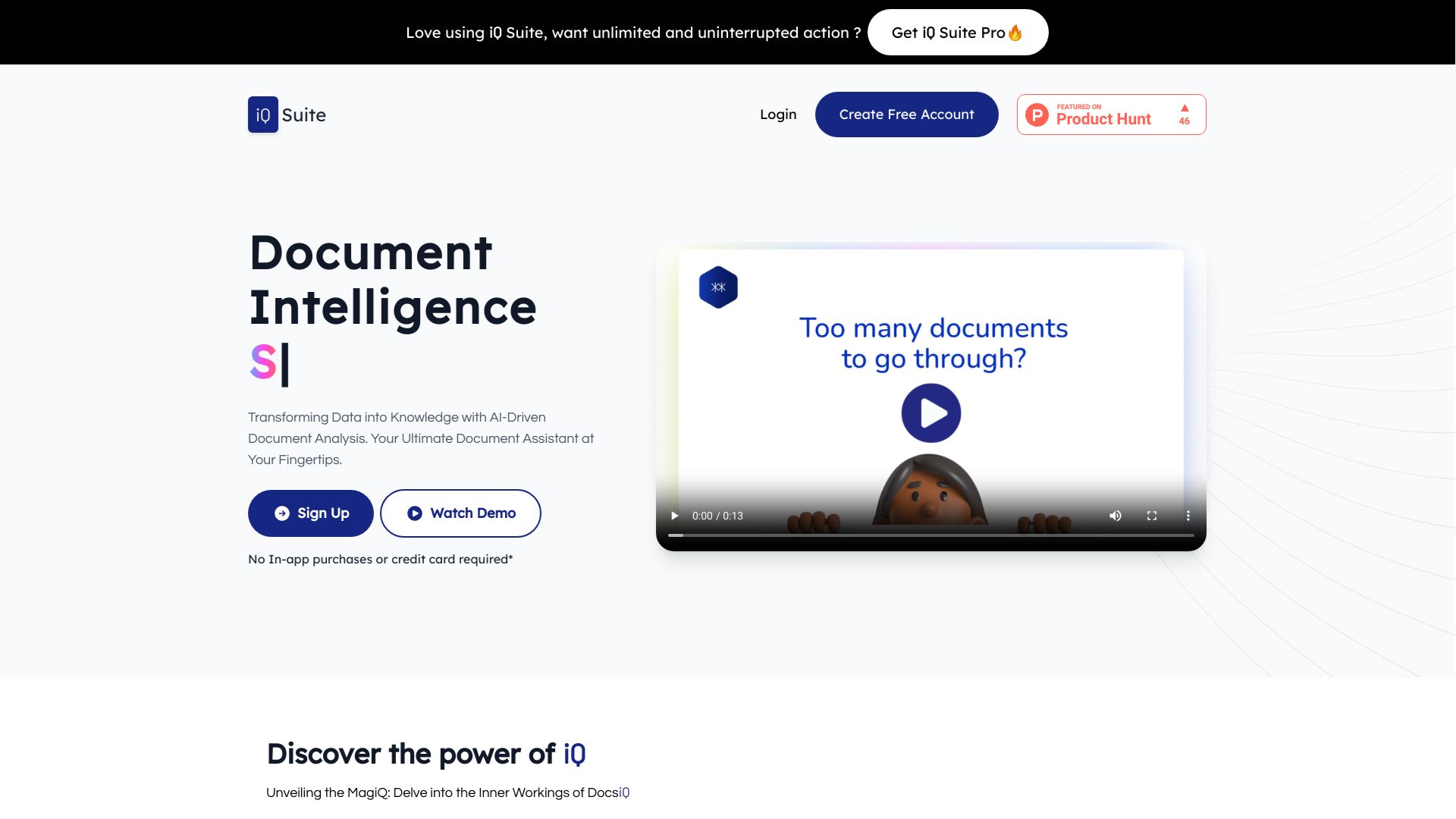Click the video fullscreen expand icon
This screenshot has width=1456, height=819.
point(1152,515)
